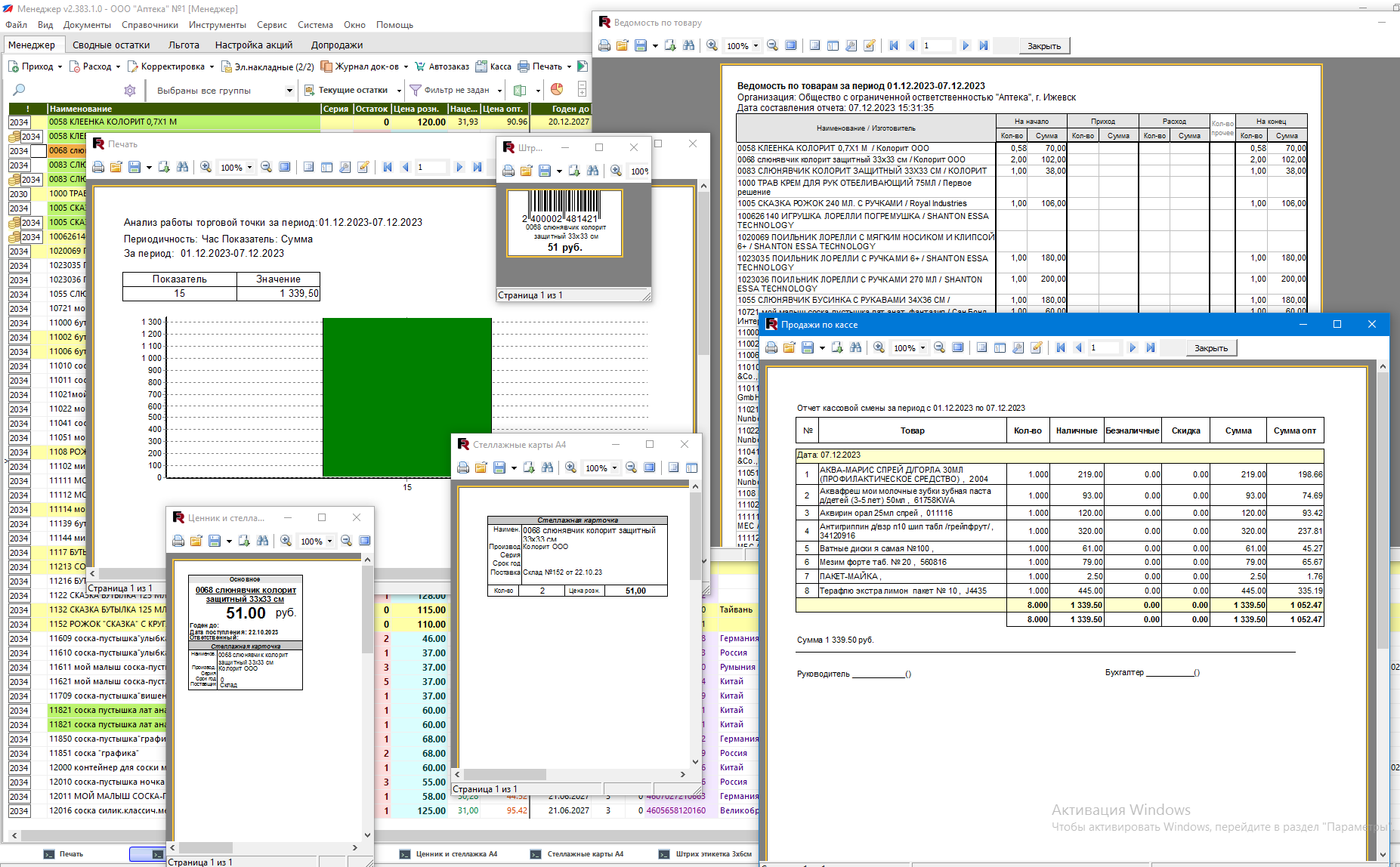This screenshot has width=1400, height=867.
Task: Activate 'Штрих этикетка 3x6см' bottom tab
Action: click(x=706, y=854)
